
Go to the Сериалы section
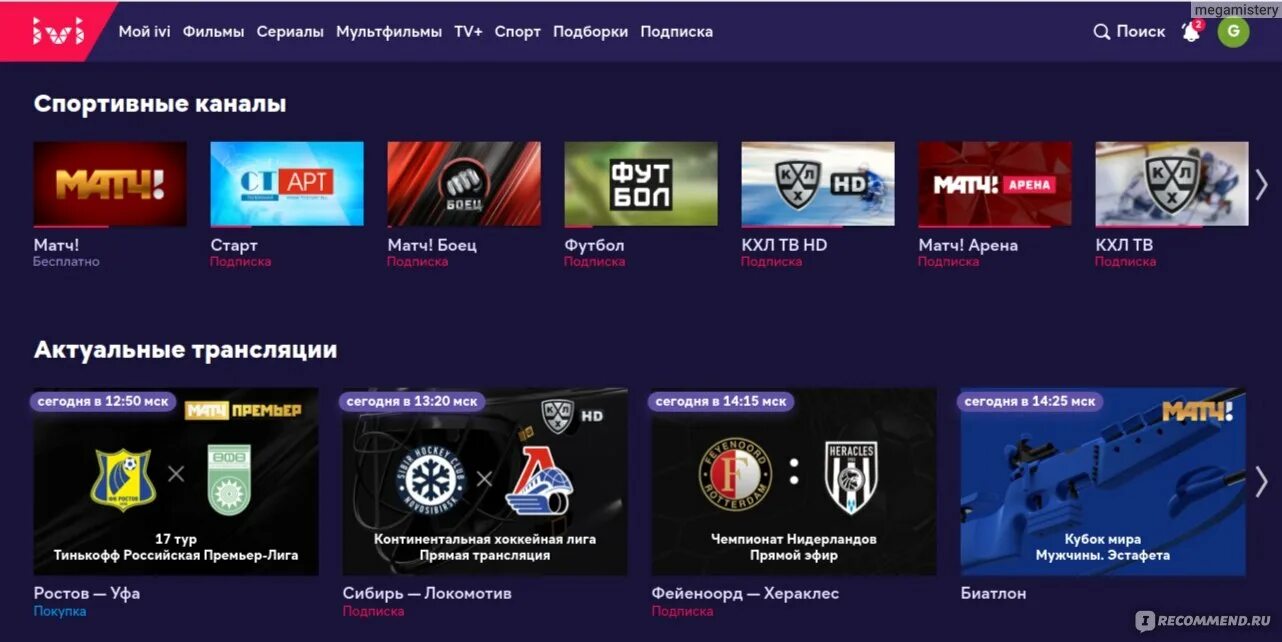click(290, 32)
